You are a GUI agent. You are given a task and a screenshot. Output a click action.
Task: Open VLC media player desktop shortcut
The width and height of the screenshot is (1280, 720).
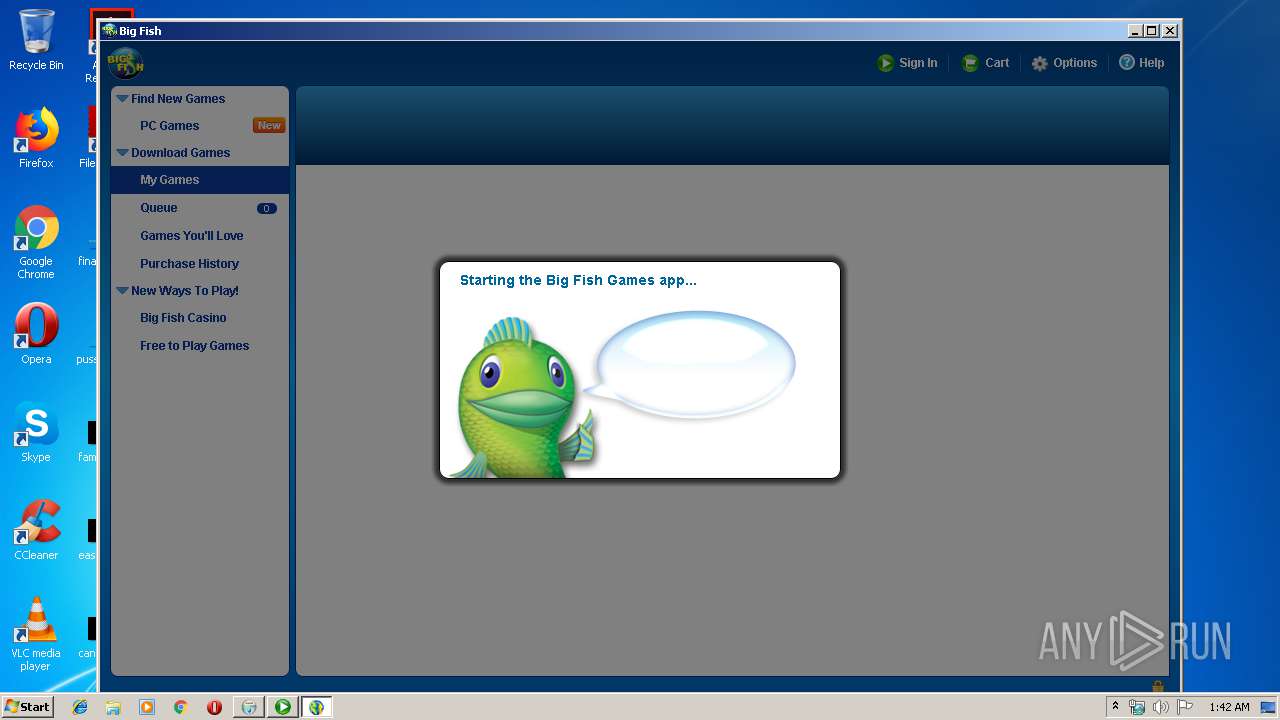[x=36, y=634]
